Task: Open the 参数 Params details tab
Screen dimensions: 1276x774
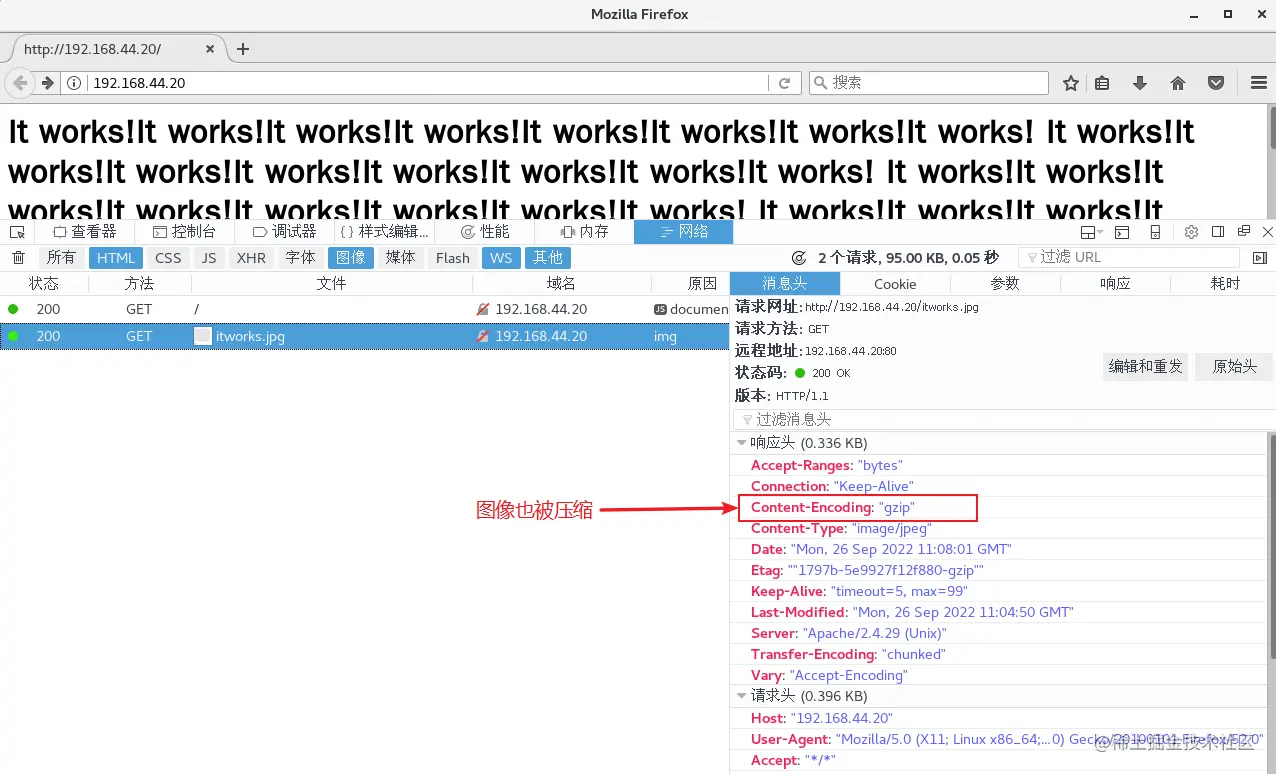Action: 1005,283
